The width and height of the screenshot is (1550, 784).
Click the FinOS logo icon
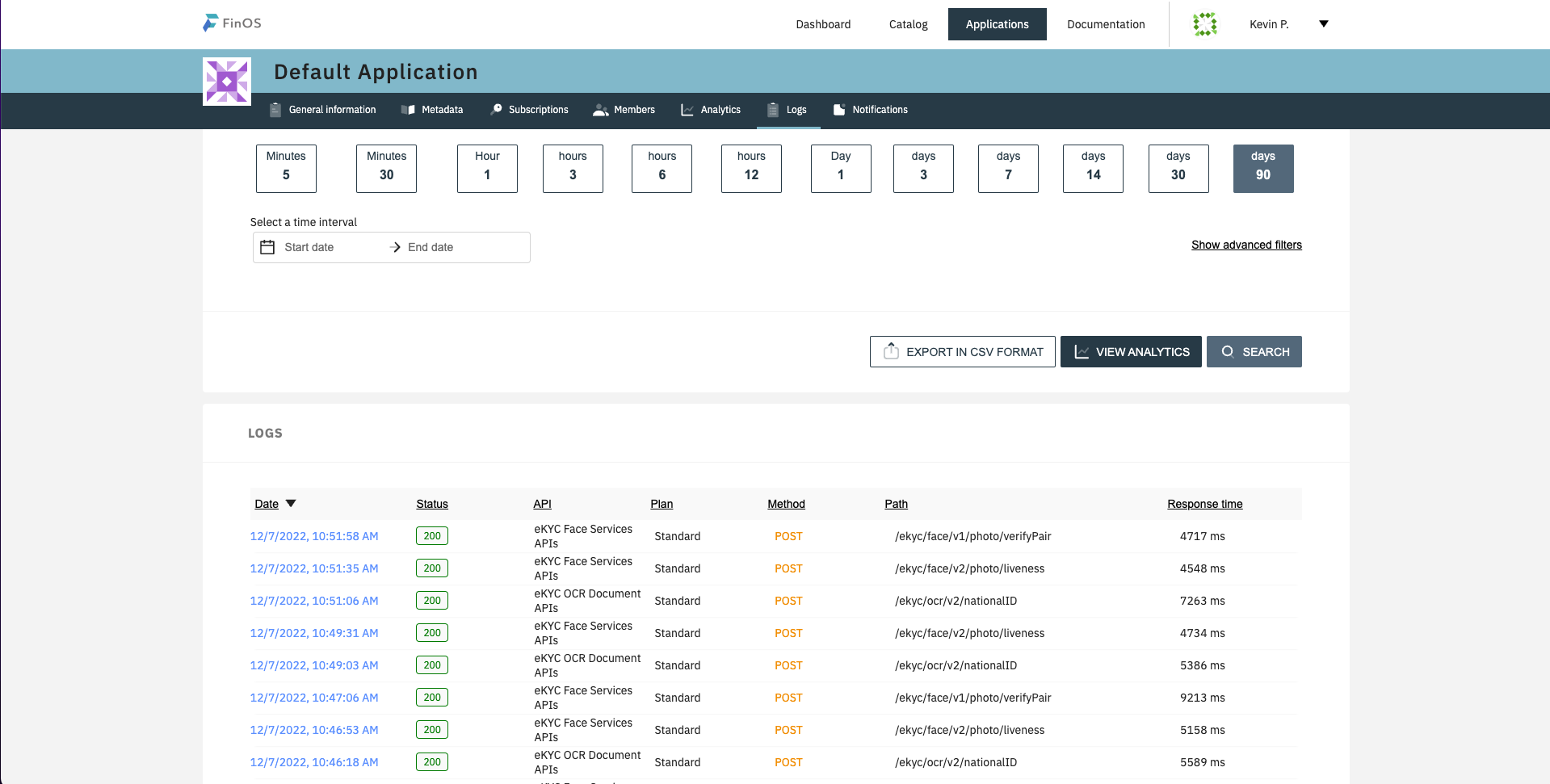(211, 23)
